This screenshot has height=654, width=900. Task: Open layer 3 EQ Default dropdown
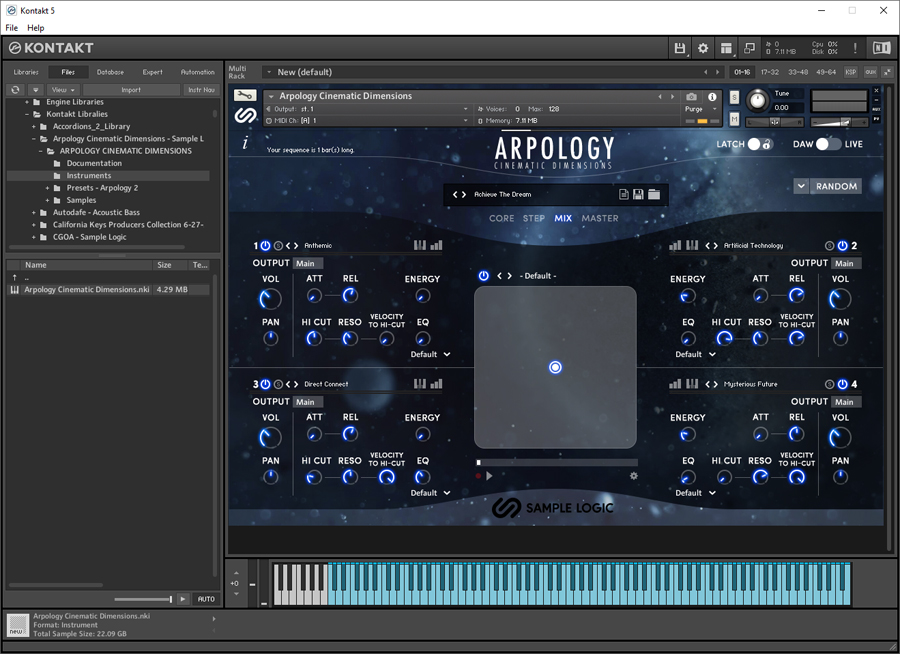click(x=430, y=493)
